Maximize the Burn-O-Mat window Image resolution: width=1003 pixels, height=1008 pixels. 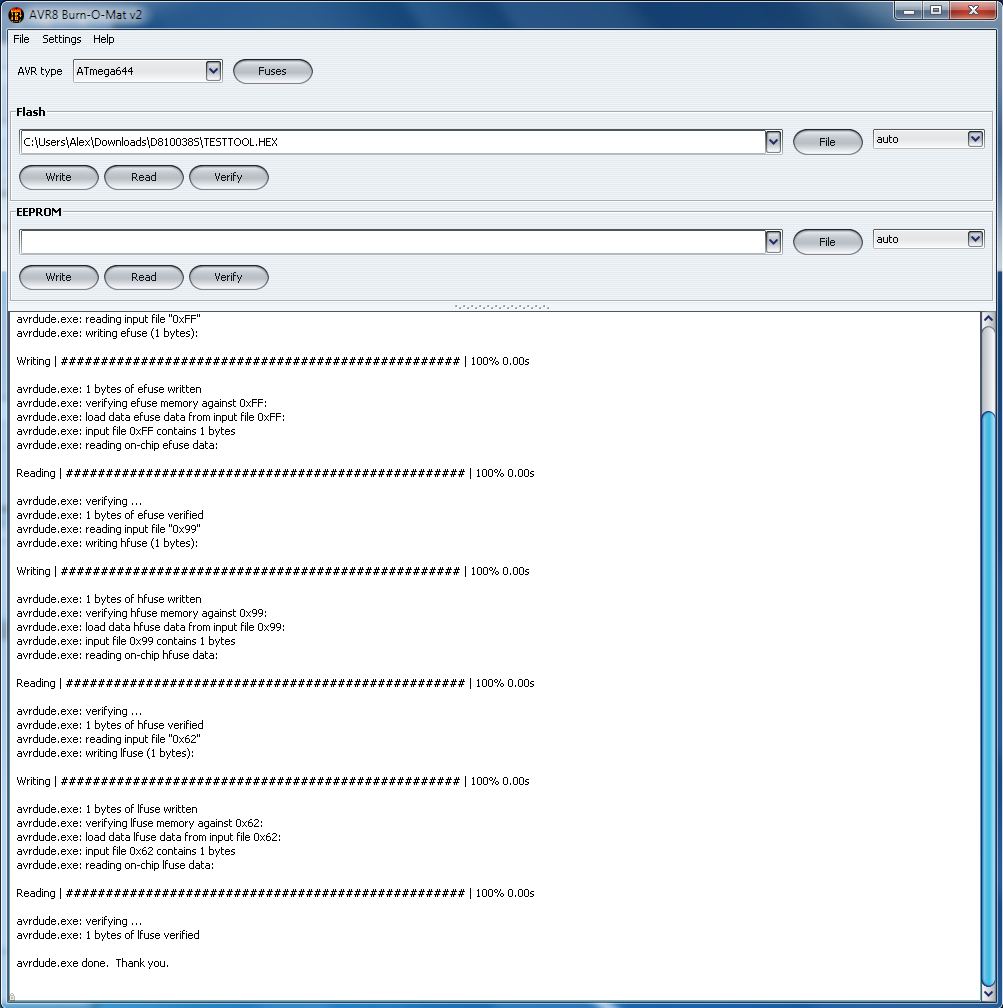point(936,10)
